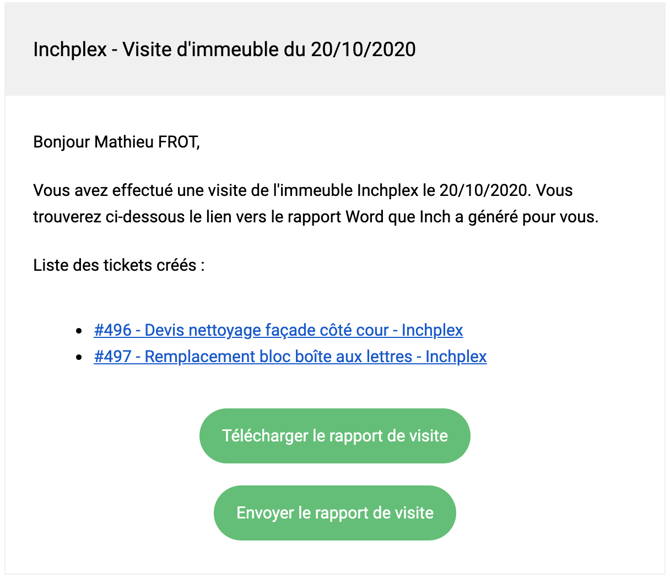Click the email title in the header
This screenshot has width=670, height=579.
[224, 49]
